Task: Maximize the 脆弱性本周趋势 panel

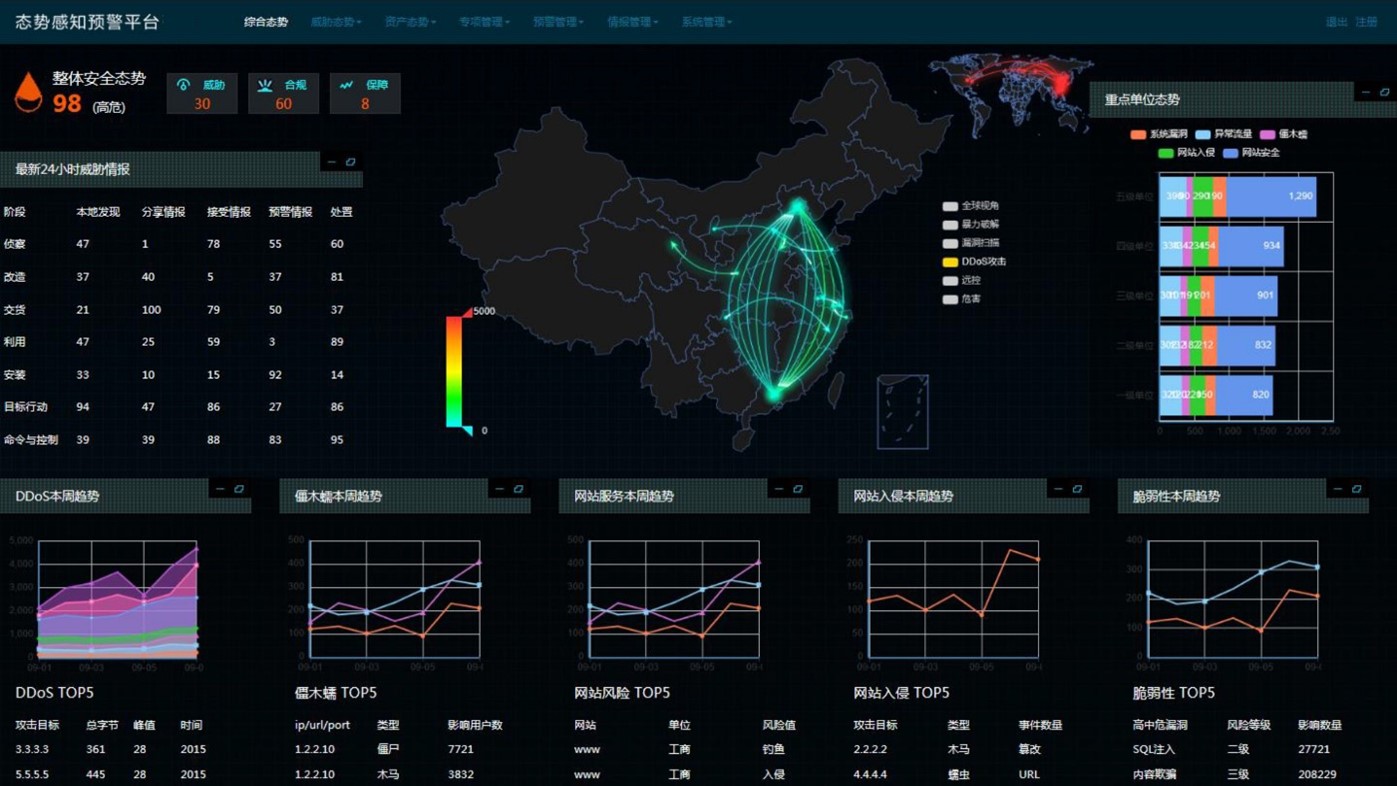Action: 1356,489
